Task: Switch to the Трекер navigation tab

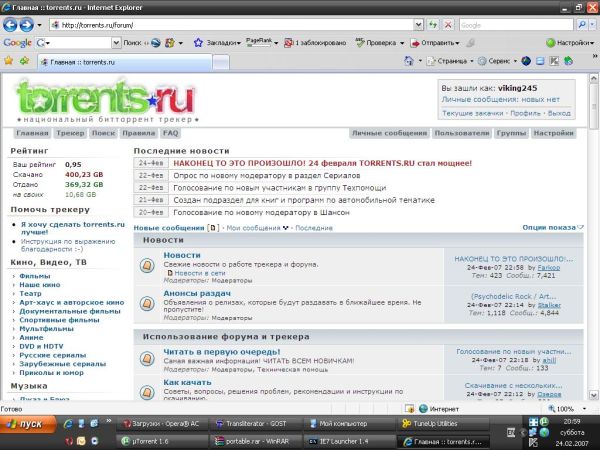Action: (x=70, y=132)
